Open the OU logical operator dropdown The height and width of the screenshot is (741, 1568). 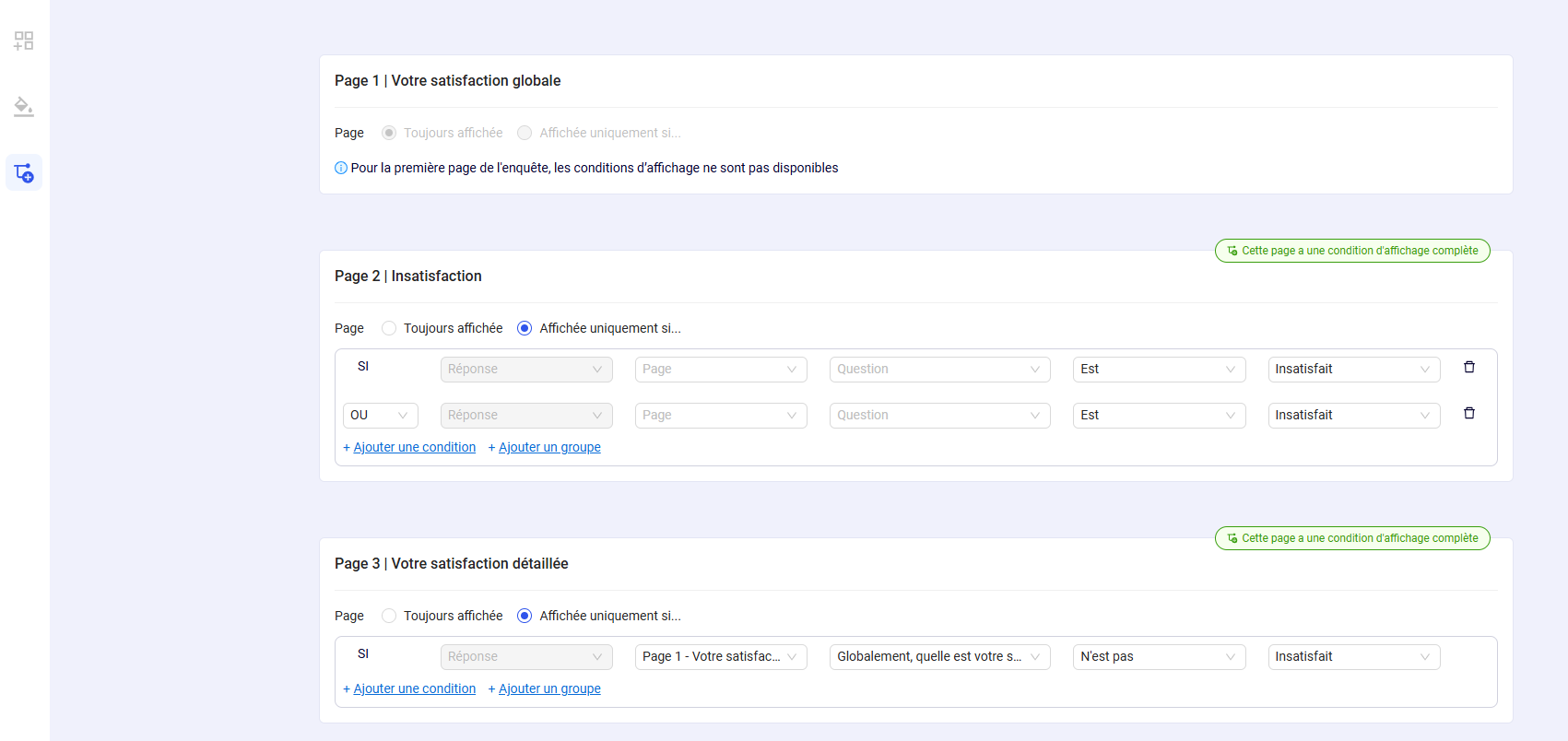(x=380, y=416)
